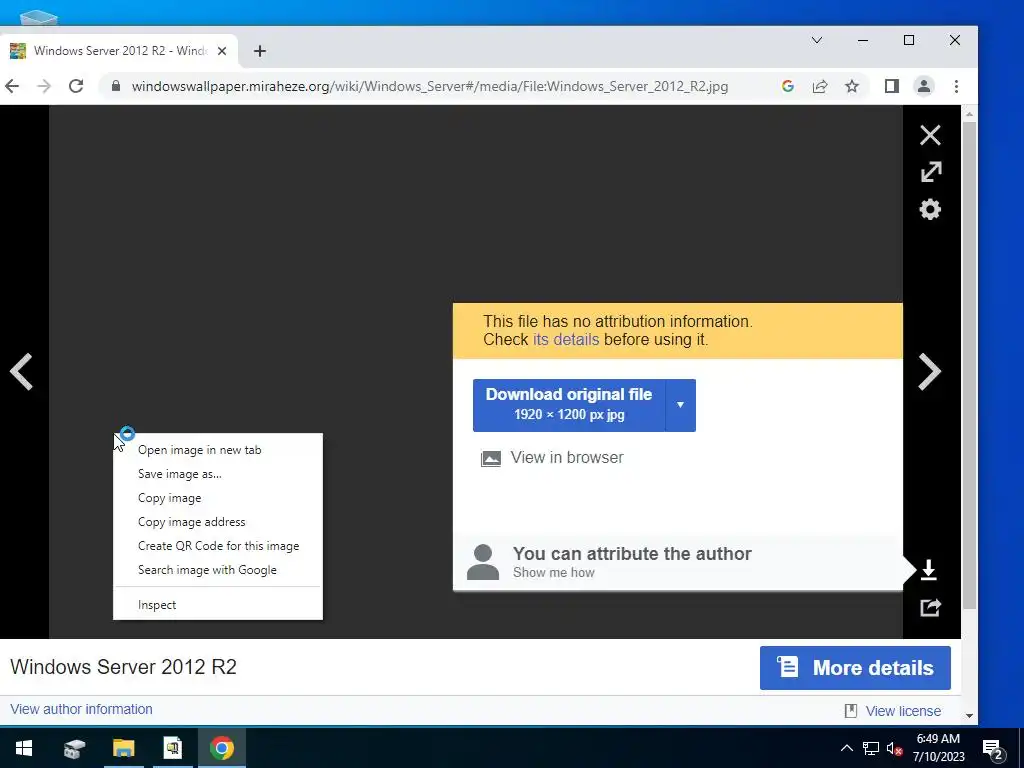Click the address bar URL
Screen dimensions: 1024x768
pyautogui.click(x=430, y=86)
